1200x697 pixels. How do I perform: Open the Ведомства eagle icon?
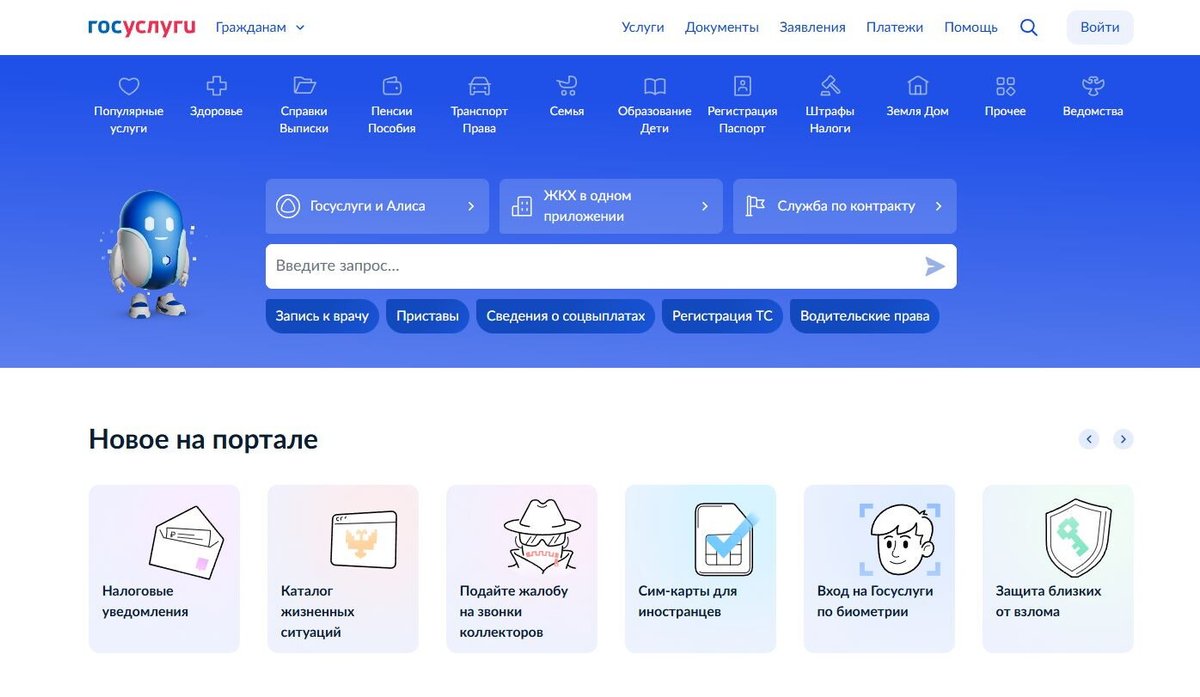tap(1093, 86)
